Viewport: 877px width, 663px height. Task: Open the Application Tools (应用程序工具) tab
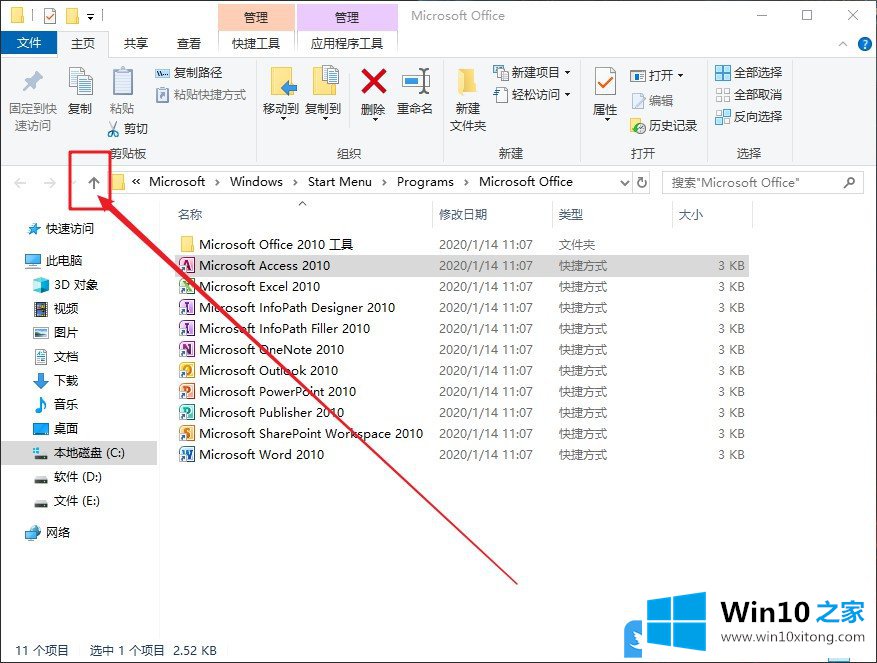[347, 44]
